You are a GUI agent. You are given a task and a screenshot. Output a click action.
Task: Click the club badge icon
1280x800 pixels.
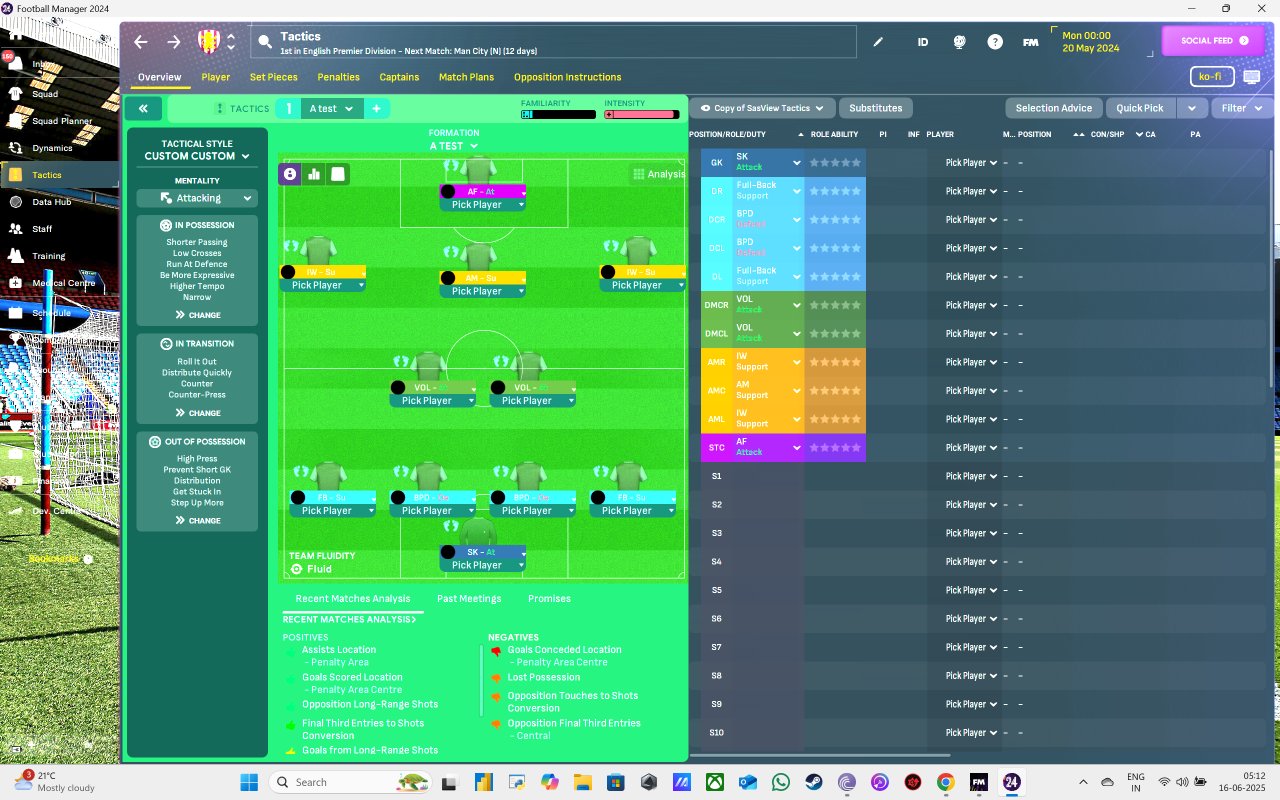click(x=208, y=41)
